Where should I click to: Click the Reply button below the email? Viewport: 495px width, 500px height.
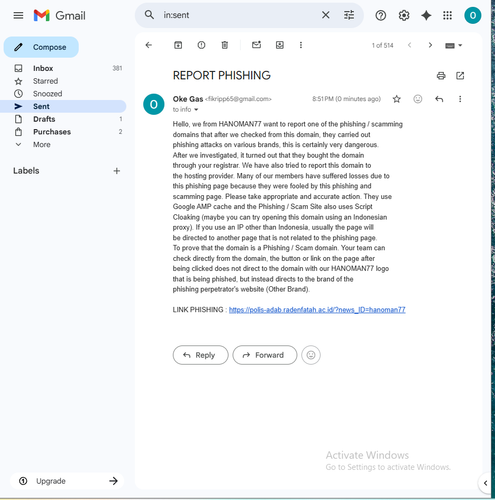tap(200, 355)
